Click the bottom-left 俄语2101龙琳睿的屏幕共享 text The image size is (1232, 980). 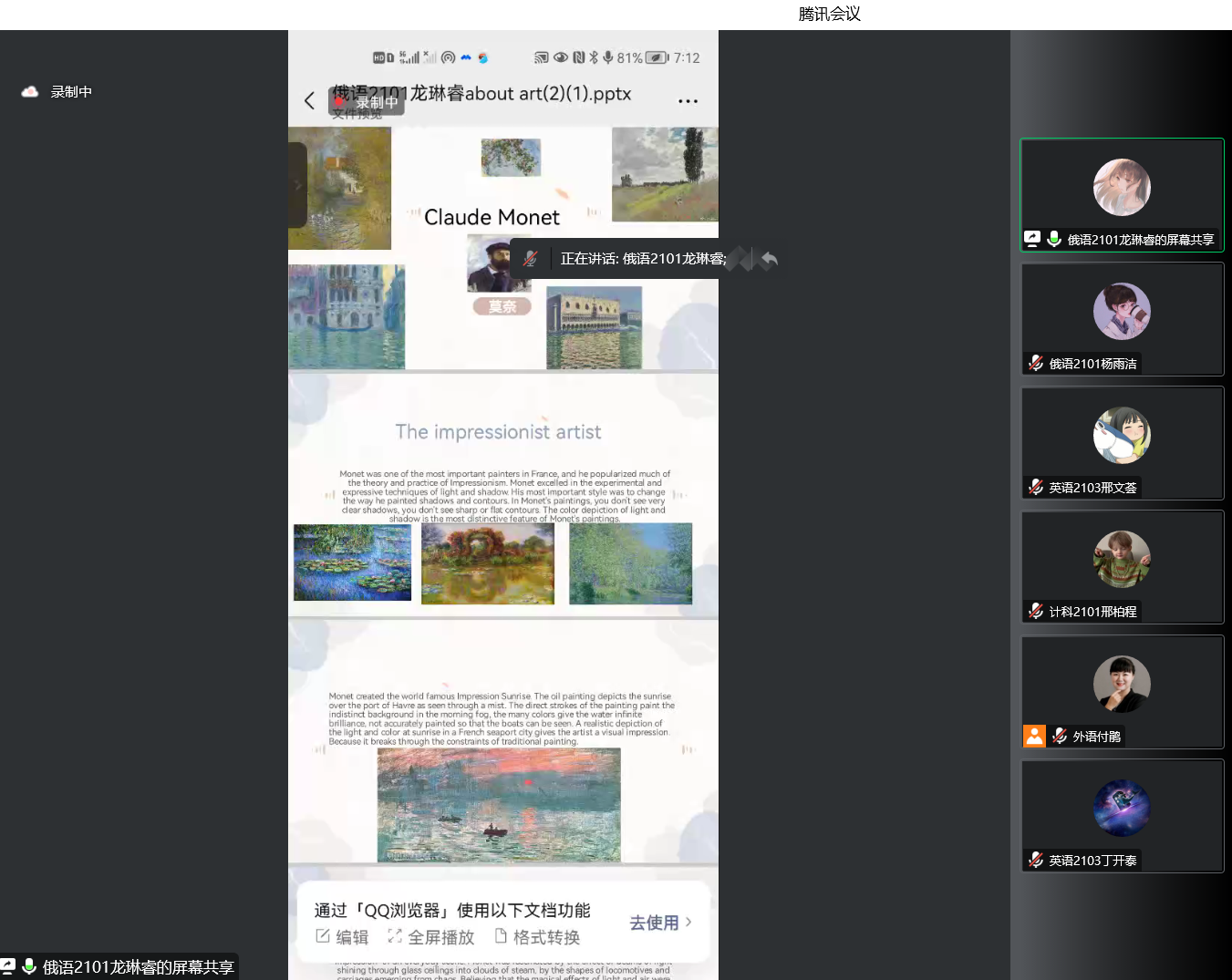pyautogui.click(x=139, y=966)
